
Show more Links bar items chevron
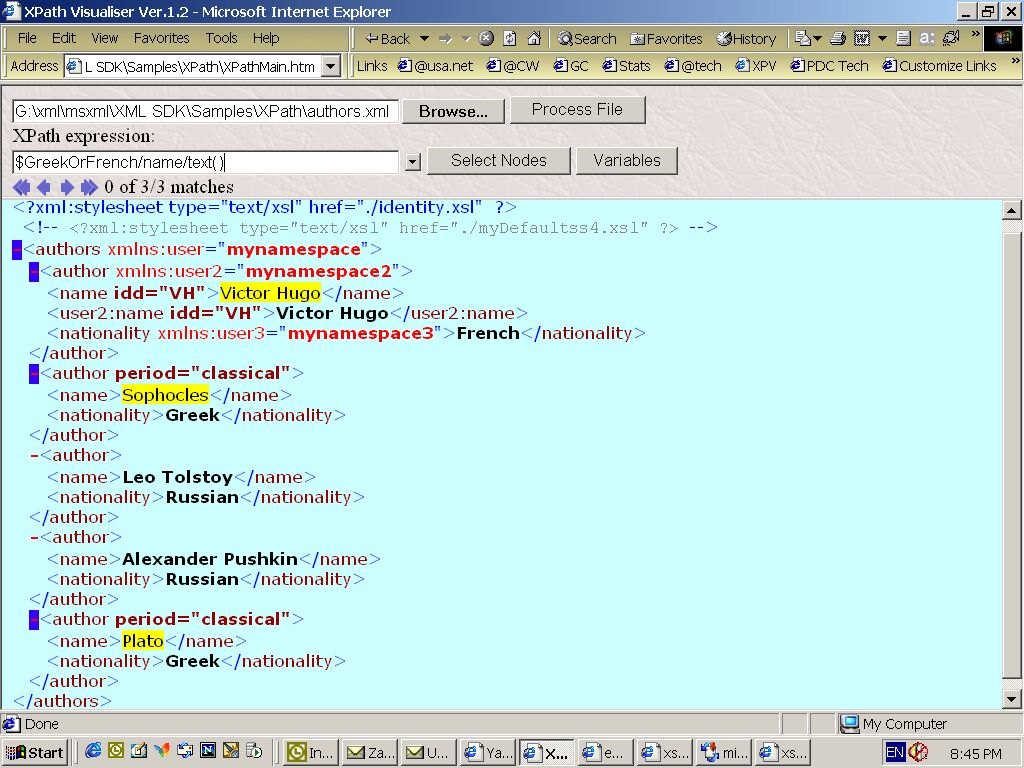tap(1015, 61)
